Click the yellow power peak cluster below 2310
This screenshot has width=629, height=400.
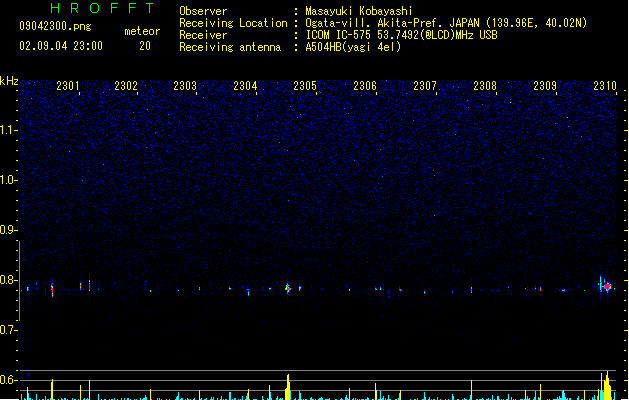[x=607, y=386]
